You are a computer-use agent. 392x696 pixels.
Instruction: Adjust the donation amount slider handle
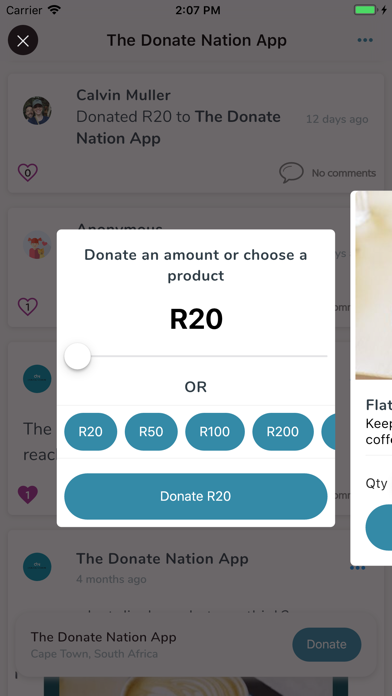[78, 356]
